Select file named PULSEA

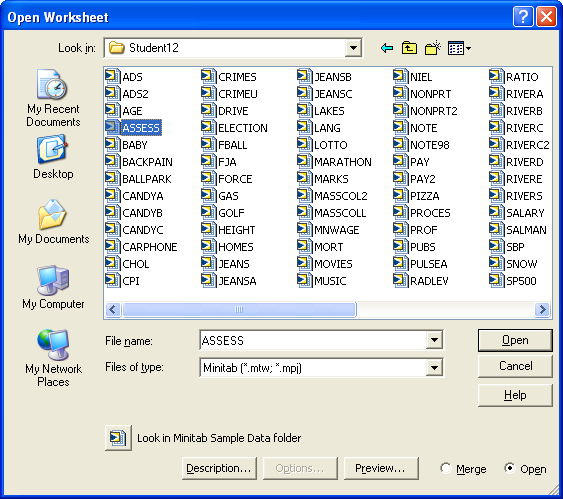click(x=429, y=264)
